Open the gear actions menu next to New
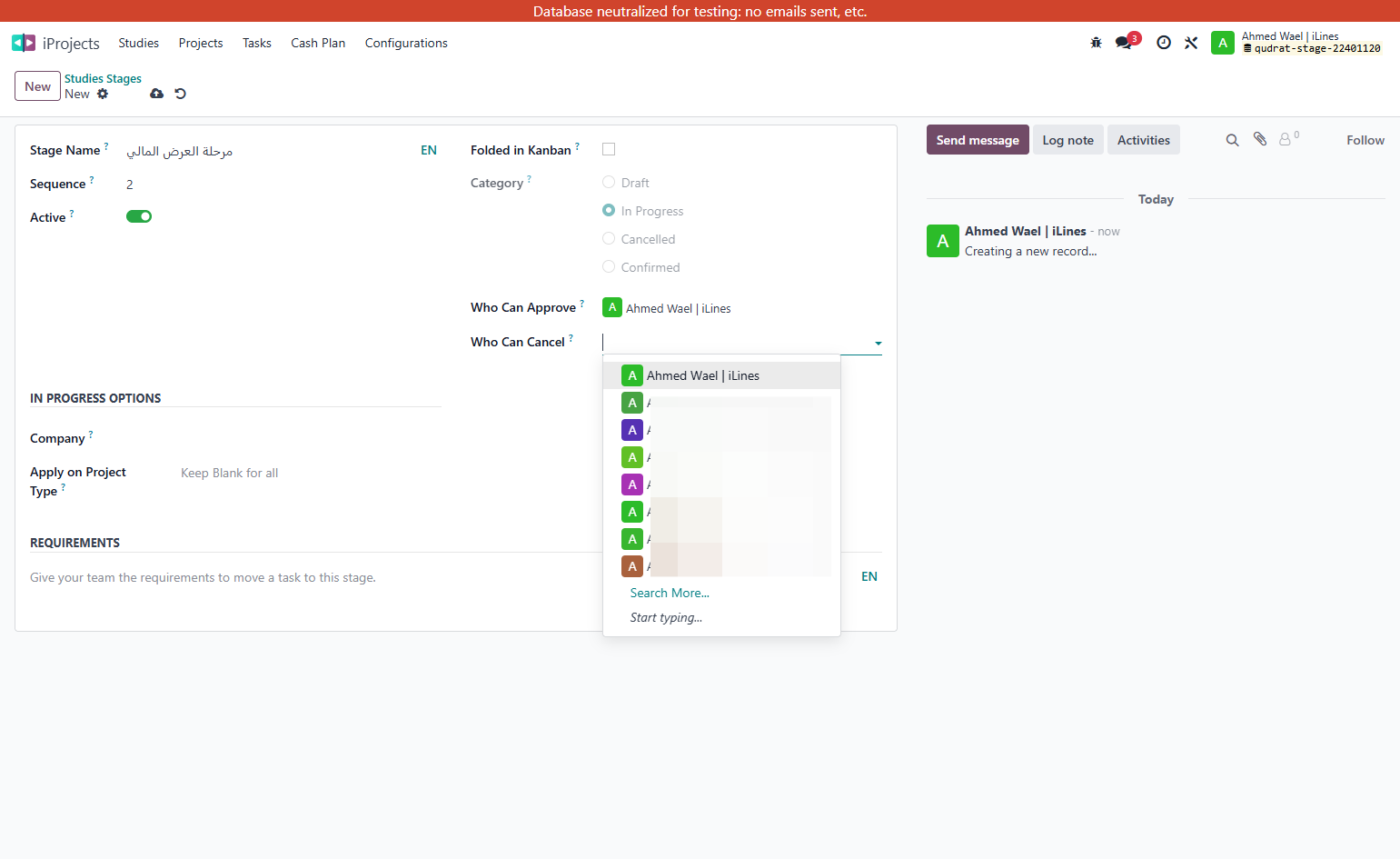This screenshot has height=859, width=1400. click(103, 94)
